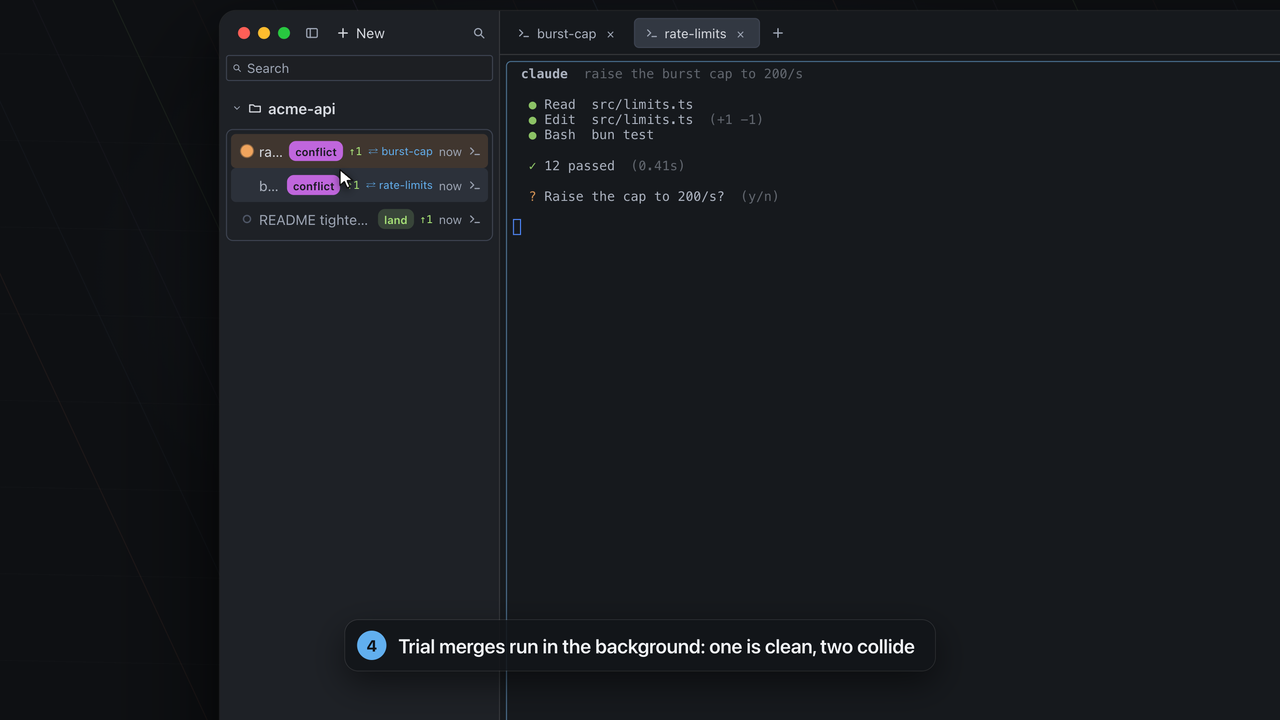Viewport: 1280px width, 720px height.
Task: Click the New plus button
Action: [x=361, y=33]
